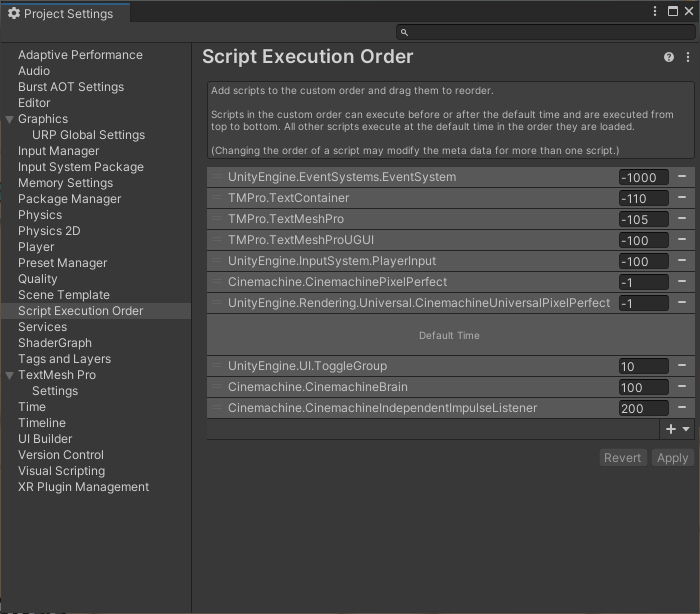Open Package Manager settings
Image resolution: width=700 pixels, height=614 pixels.
(x=70, y=199)
